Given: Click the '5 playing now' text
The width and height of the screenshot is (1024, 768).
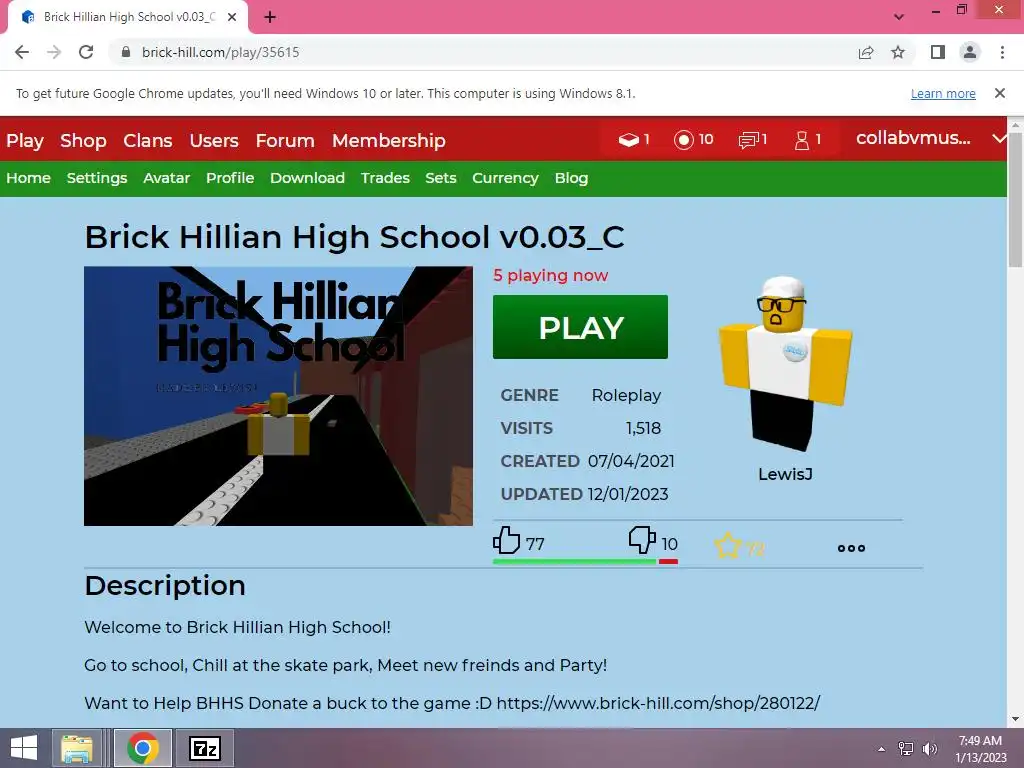Looking at the screenshot, I should [551, 276].
